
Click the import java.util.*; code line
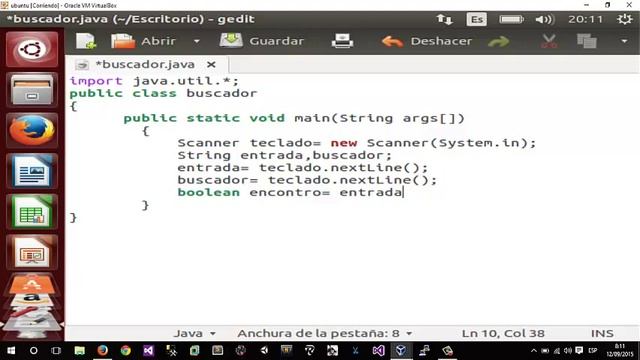pyautogui.click(x=154, y=81)
